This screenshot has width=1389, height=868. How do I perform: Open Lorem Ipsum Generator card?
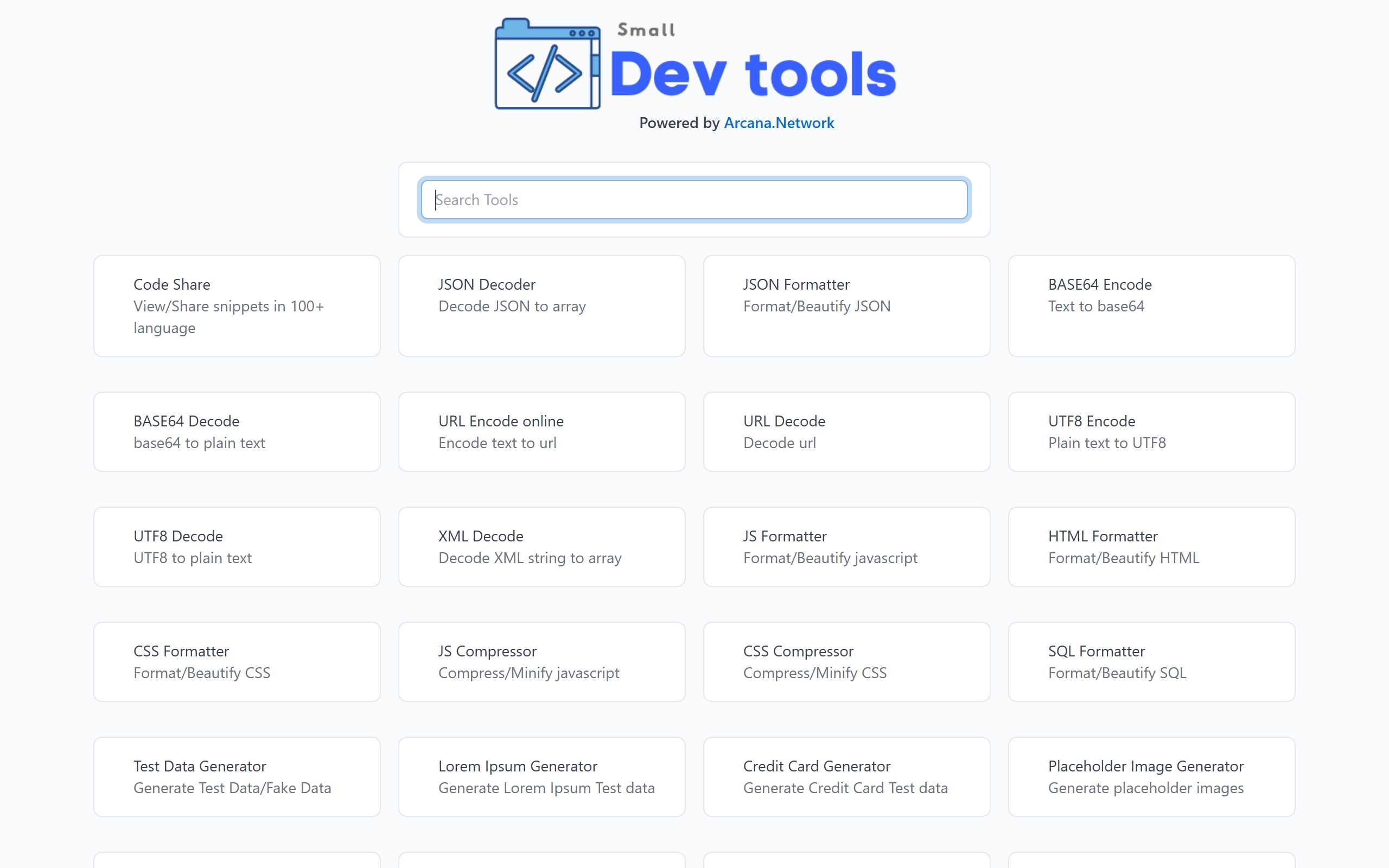(541, 776)
